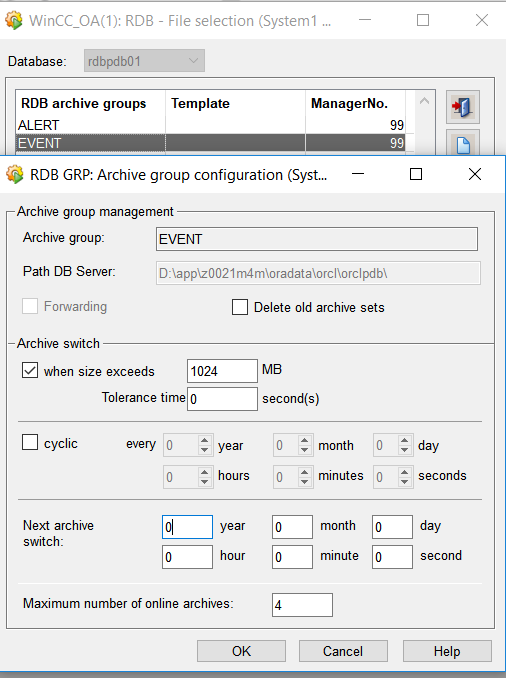Enable the cyclic archive switch checkbox
This screenshot has height=678, width=506.
coord(30,443)
